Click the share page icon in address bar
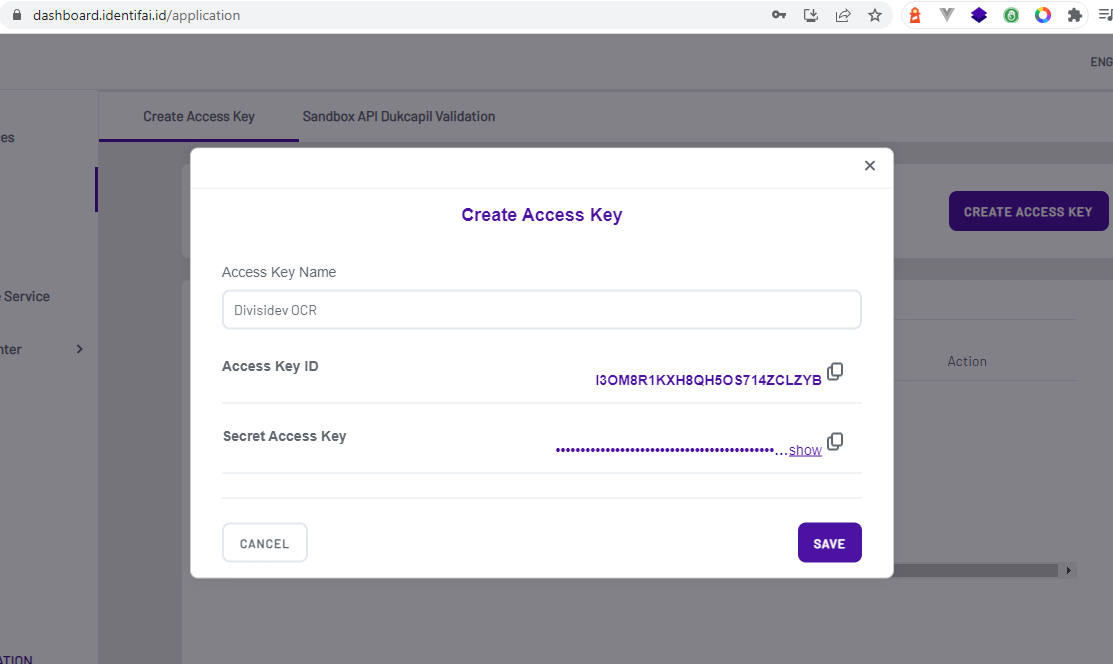1113x664 pixels. point(843,15)
